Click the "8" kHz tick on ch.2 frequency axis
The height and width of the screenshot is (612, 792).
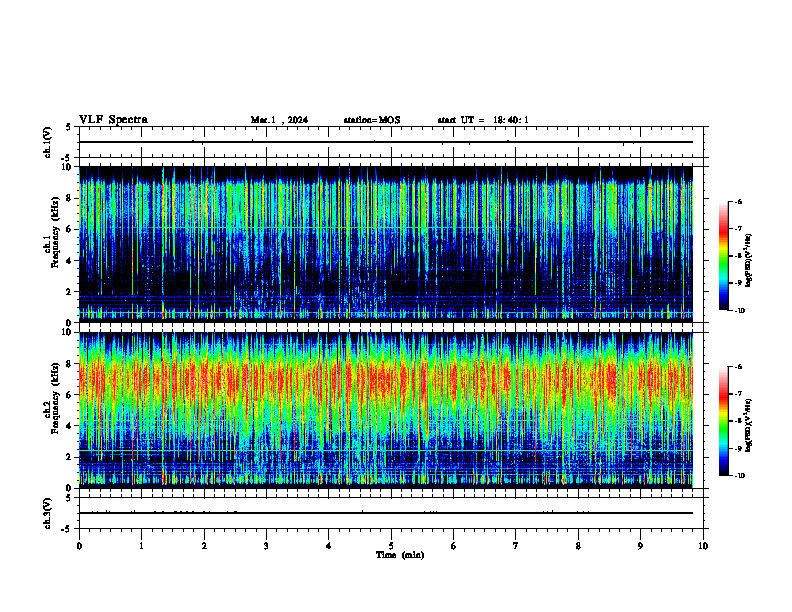click(70, 364)
